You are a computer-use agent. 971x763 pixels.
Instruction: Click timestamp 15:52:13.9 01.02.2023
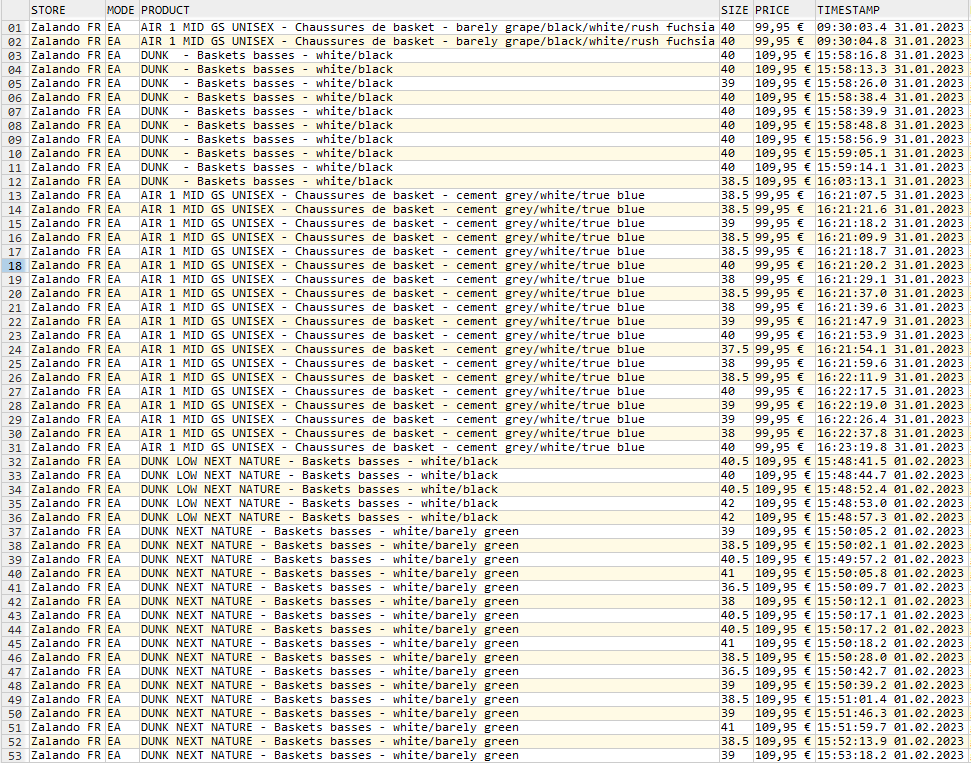(x=890, y=741)
